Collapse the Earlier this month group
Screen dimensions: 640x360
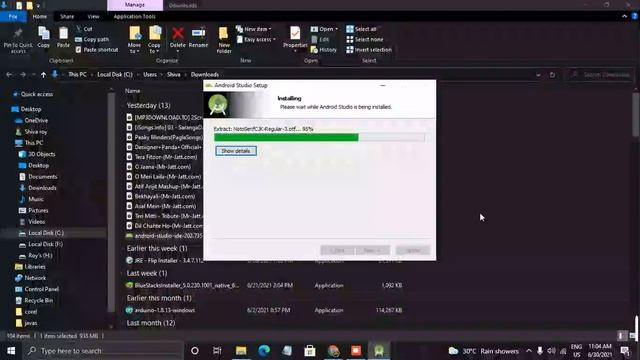(x=159, y=298)
